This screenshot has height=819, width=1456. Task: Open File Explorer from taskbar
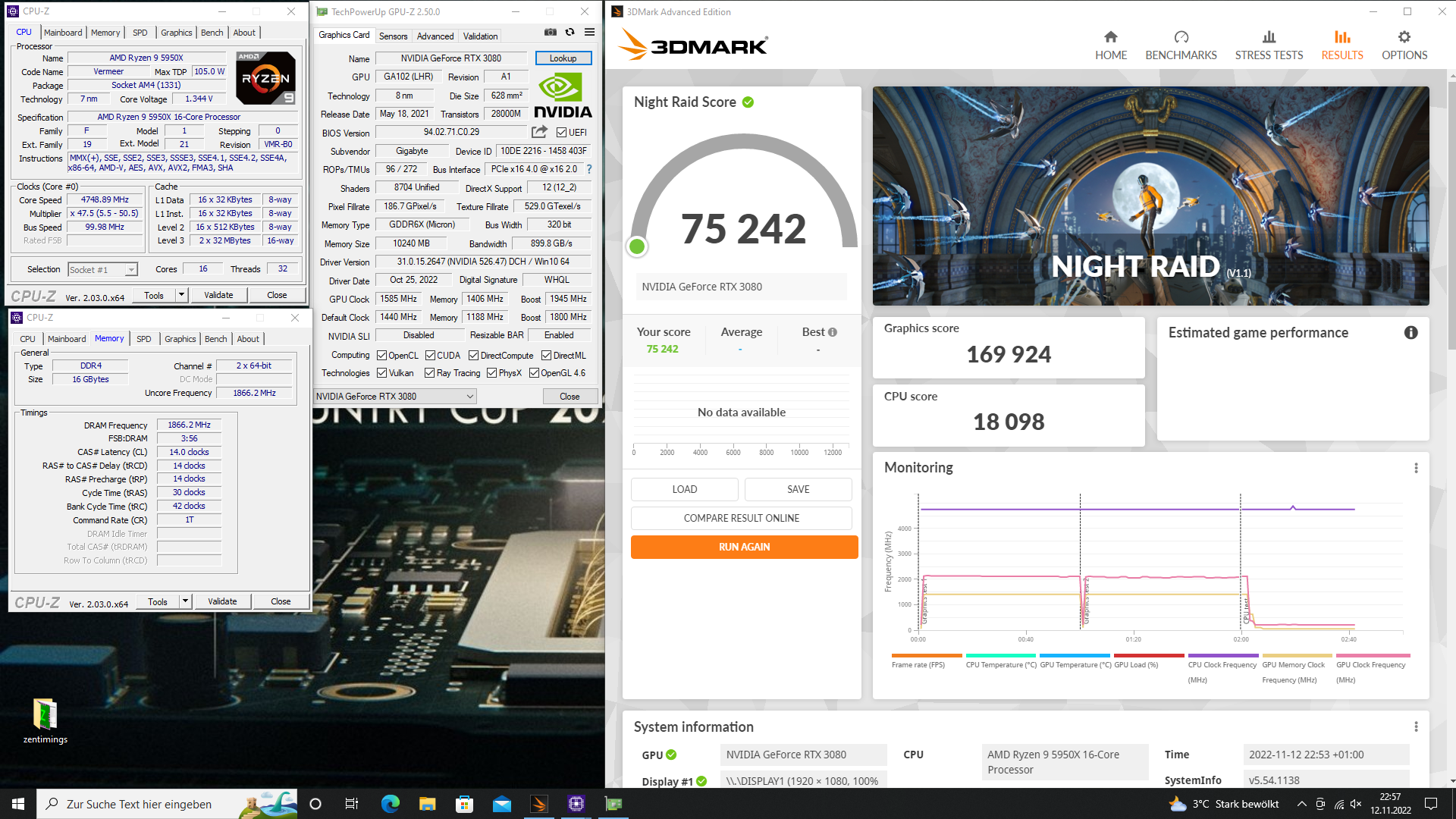tap(427, 804)
